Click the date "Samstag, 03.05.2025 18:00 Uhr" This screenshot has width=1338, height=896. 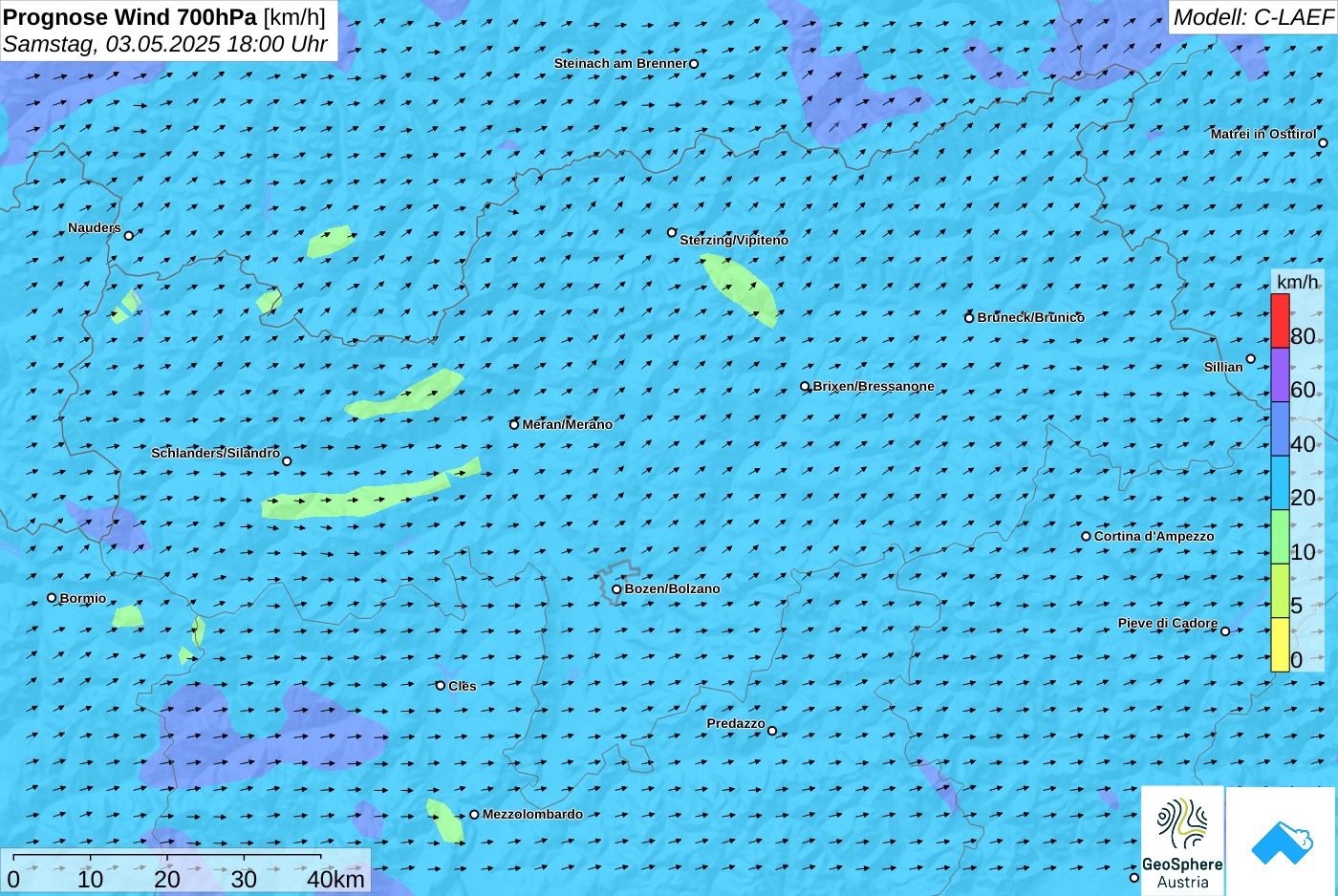165,44
